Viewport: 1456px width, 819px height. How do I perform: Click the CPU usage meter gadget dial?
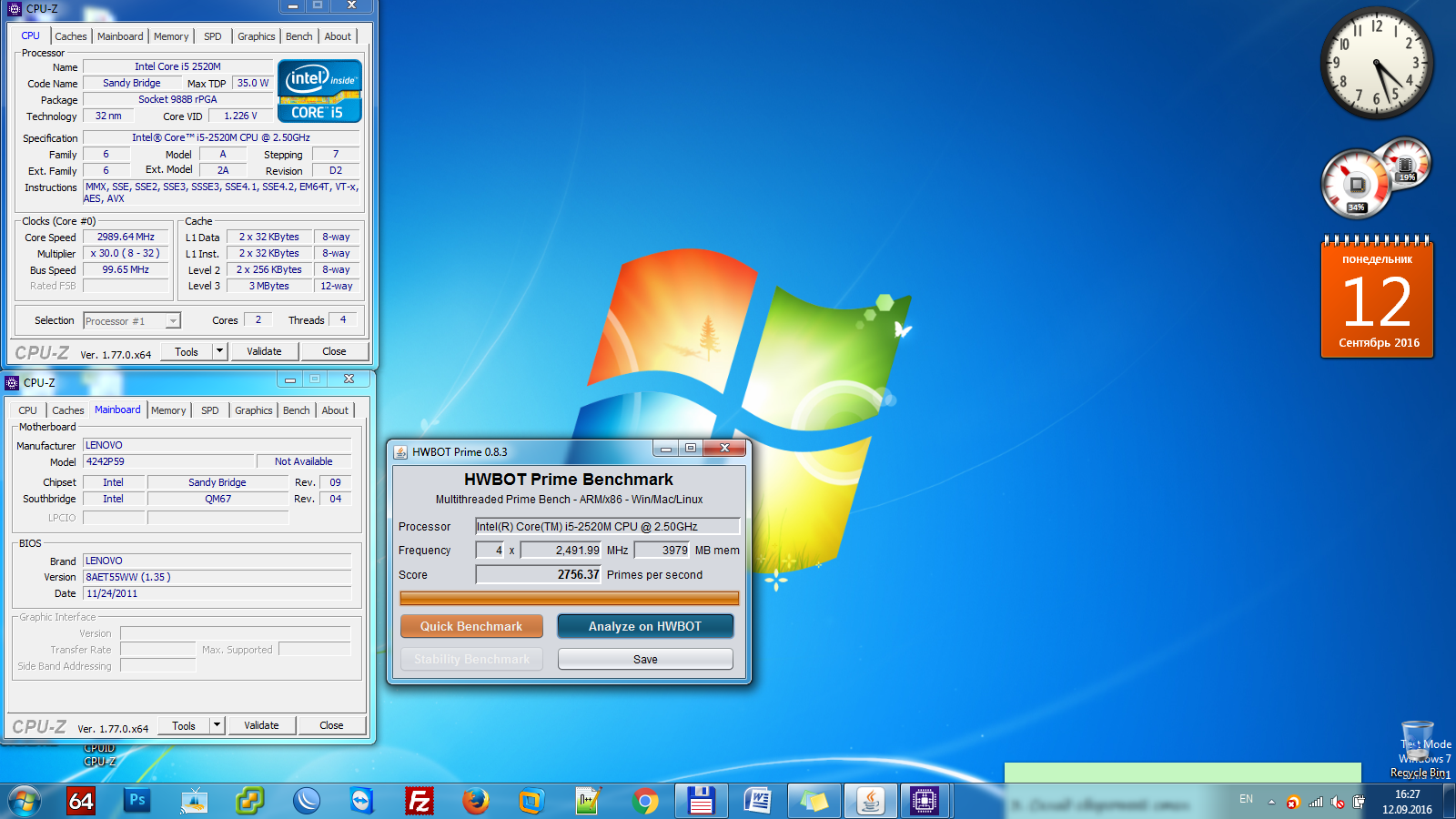1356,184
